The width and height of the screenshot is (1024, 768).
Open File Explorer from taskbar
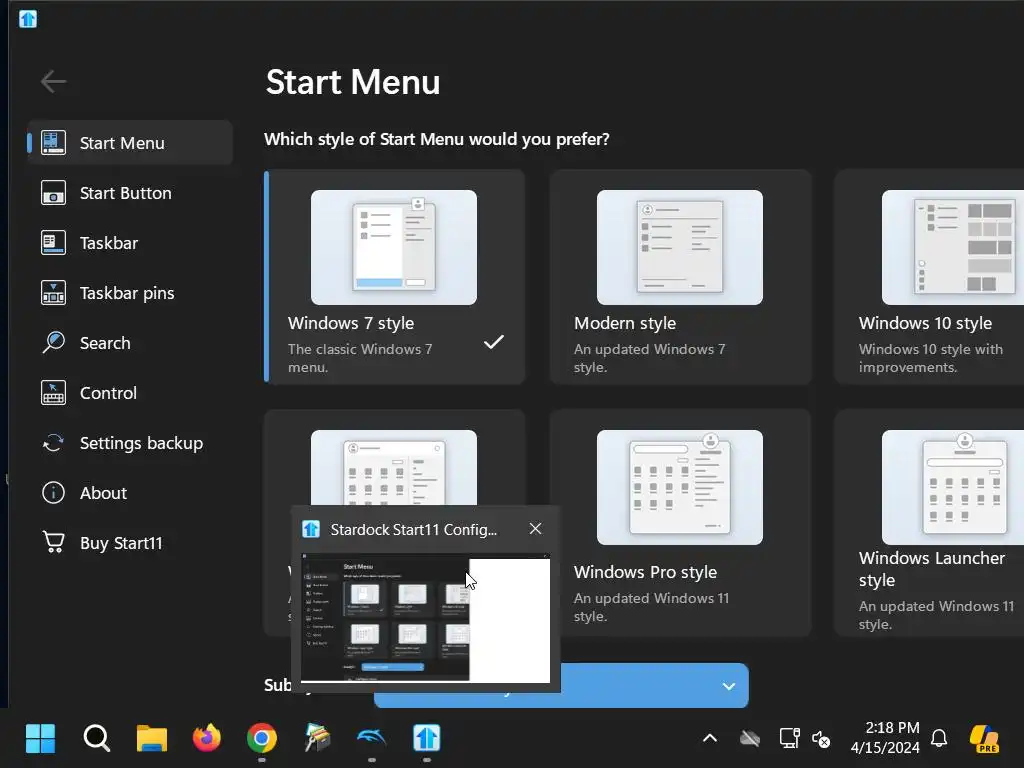152,739
